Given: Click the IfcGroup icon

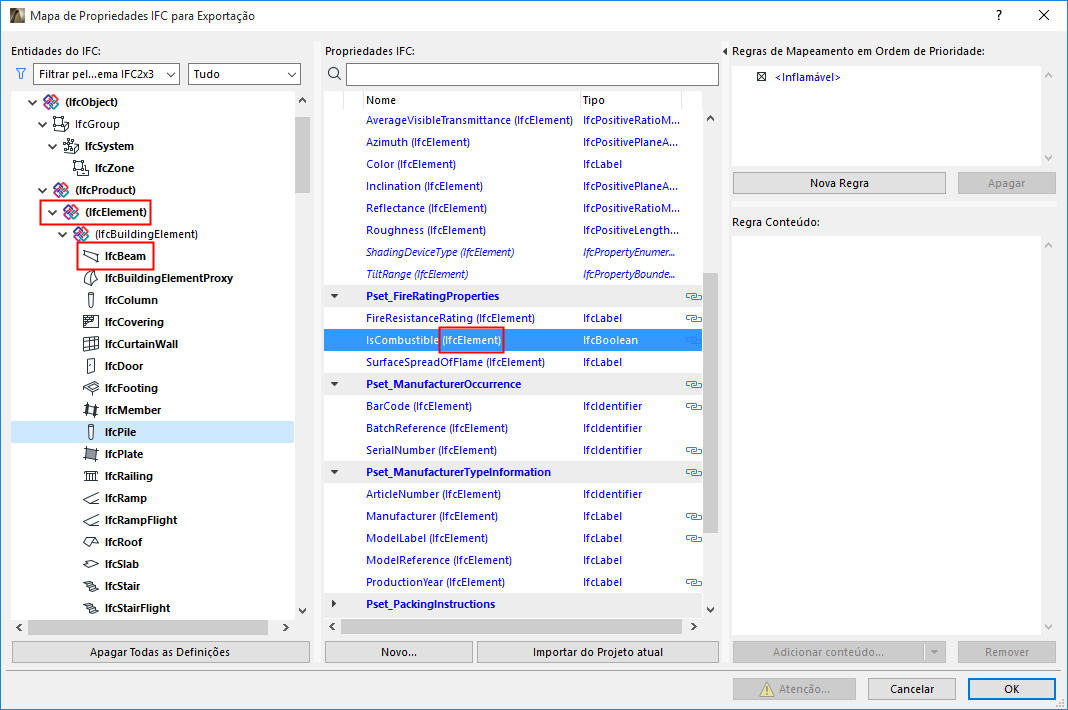Looking at the screenshot, I should point(61,123).
